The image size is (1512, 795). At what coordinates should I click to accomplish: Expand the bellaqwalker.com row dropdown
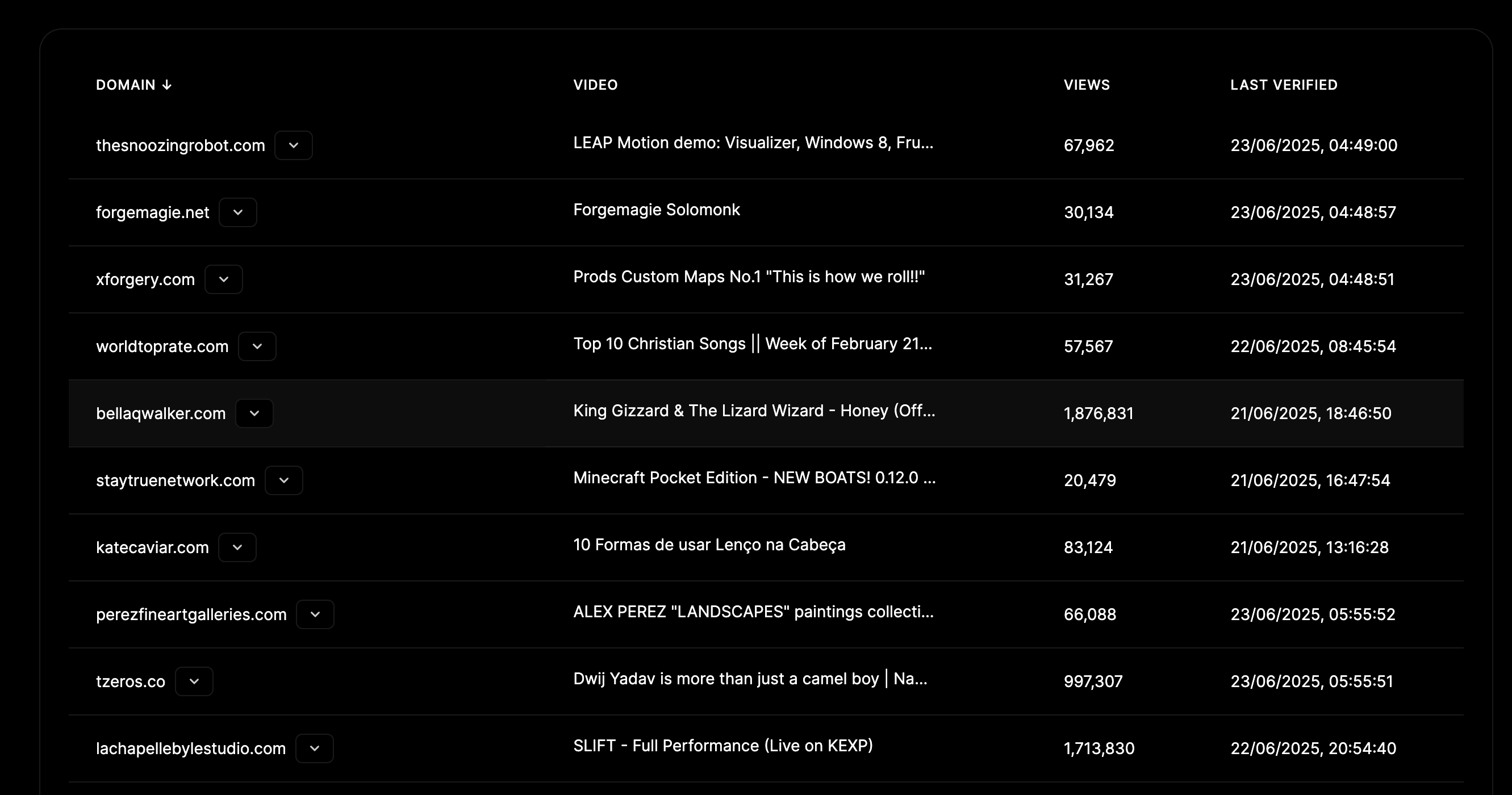click(x=254, y=413)
